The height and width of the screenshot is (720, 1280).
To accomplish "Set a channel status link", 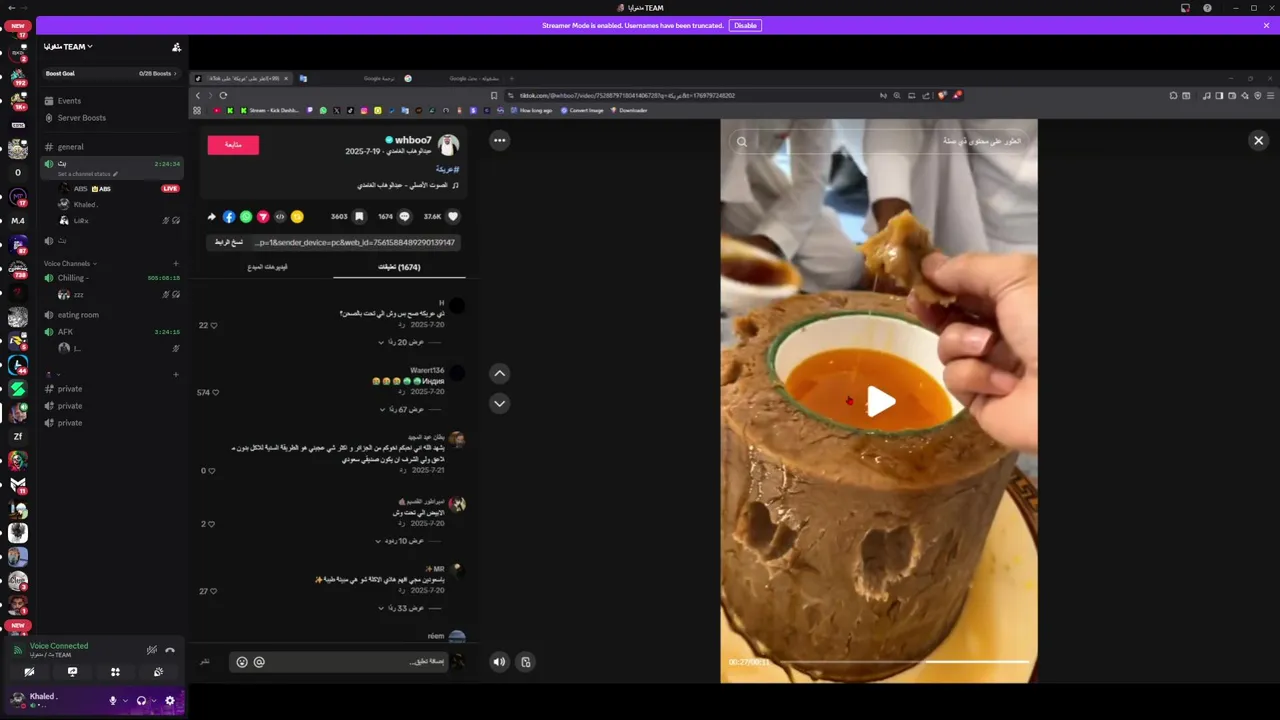I will click(x=88, y=174).
